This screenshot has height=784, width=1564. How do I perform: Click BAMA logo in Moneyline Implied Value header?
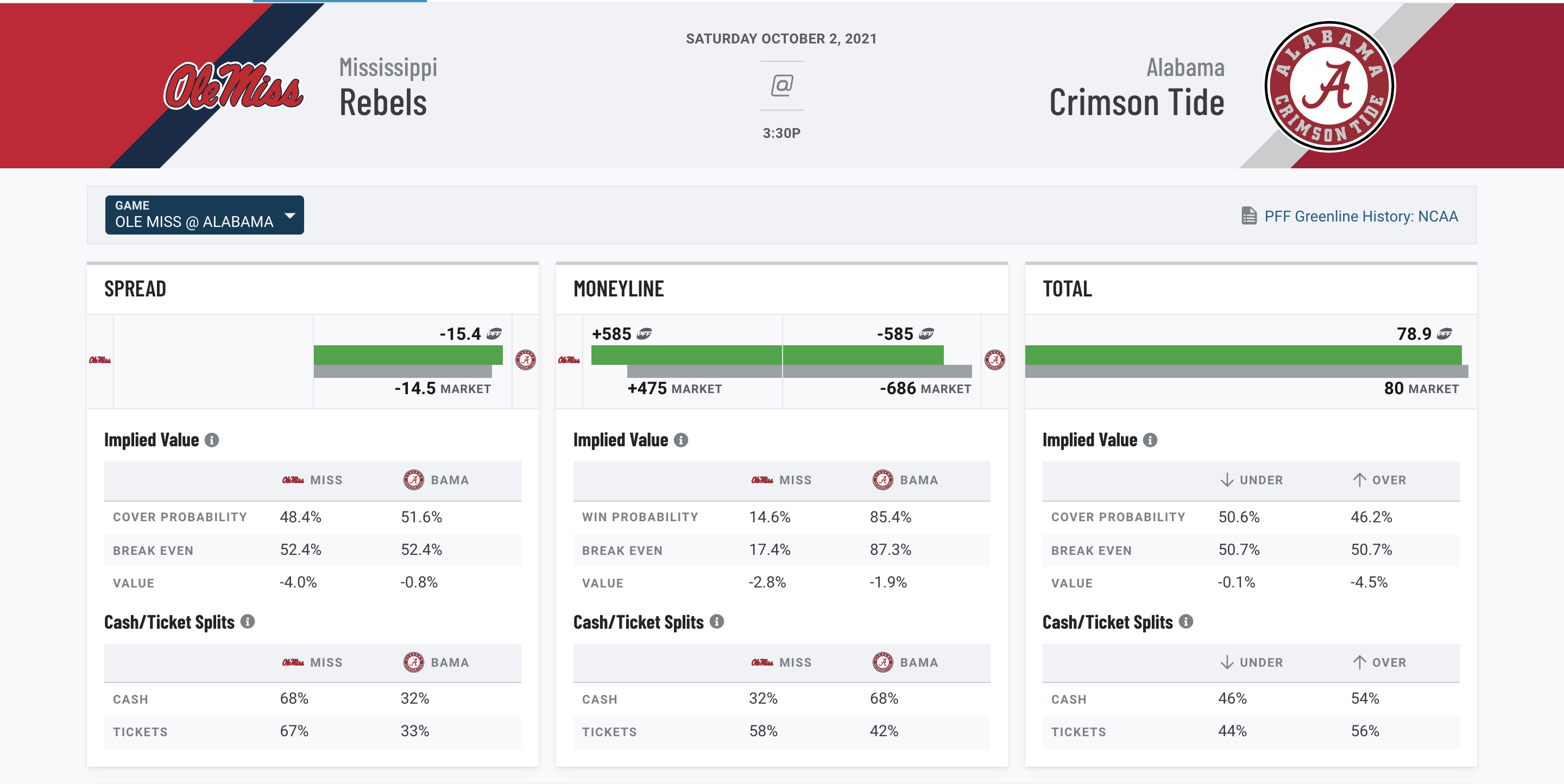[x=883, y=479]
